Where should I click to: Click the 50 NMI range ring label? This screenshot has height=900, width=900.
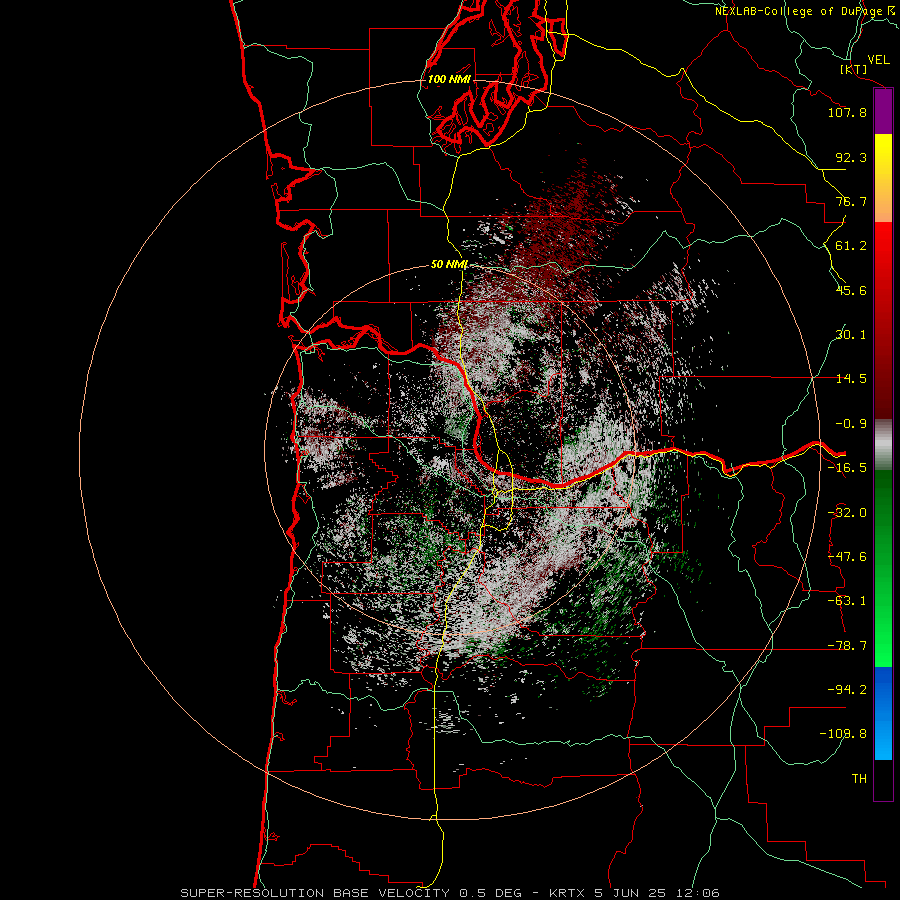point(449,265)
